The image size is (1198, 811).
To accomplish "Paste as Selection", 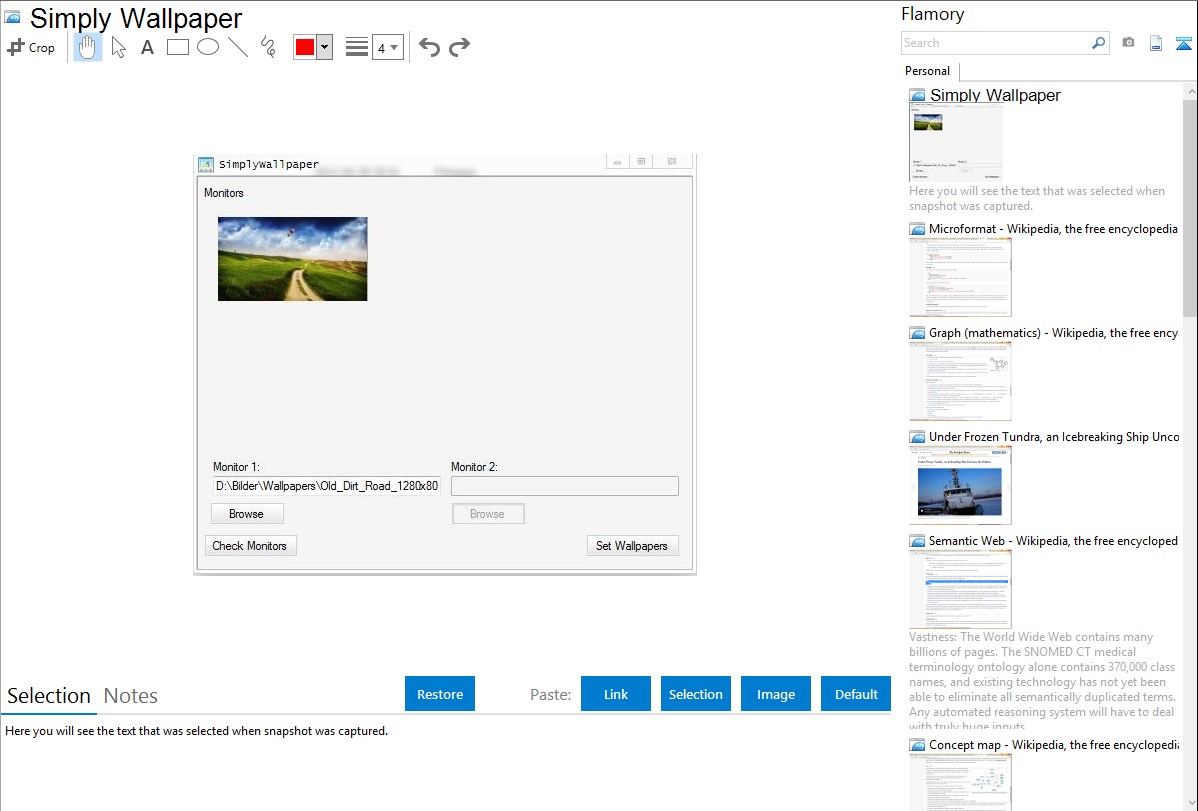I will pos(696,694).
